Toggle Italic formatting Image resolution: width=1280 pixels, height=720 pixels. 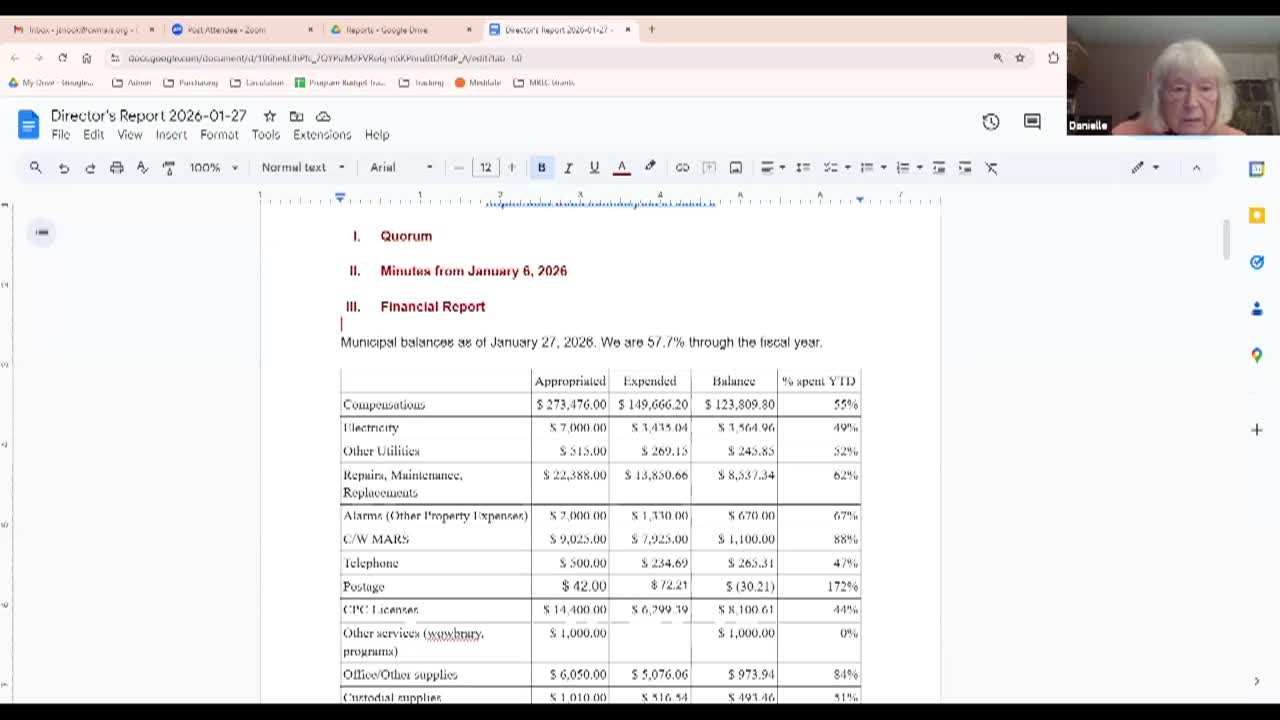pos(567,168)
